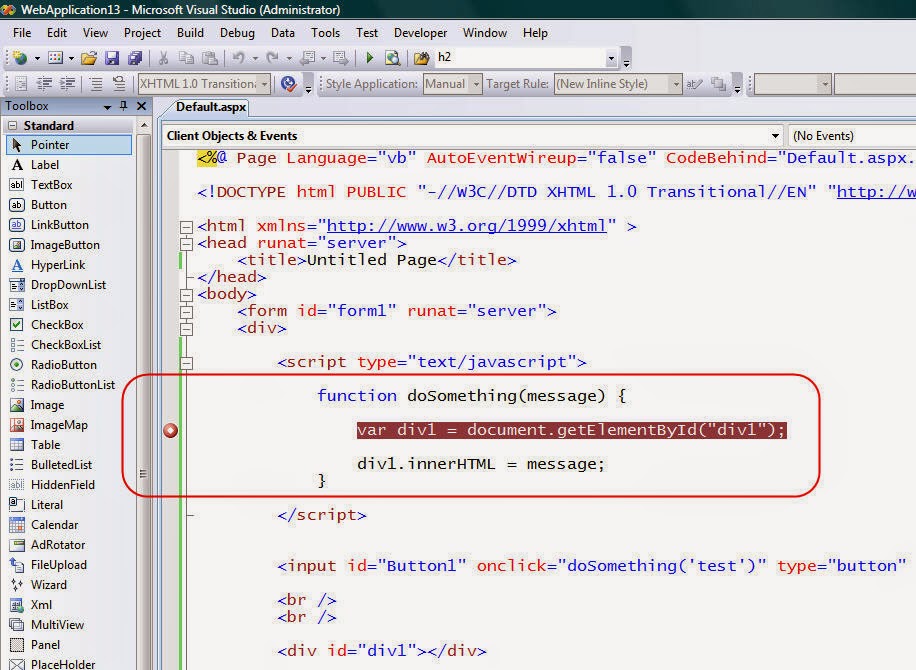Open the Style Application Manual dropdown
The width and height of the screenshot is (916, 670).
click(x=476, y=84)
